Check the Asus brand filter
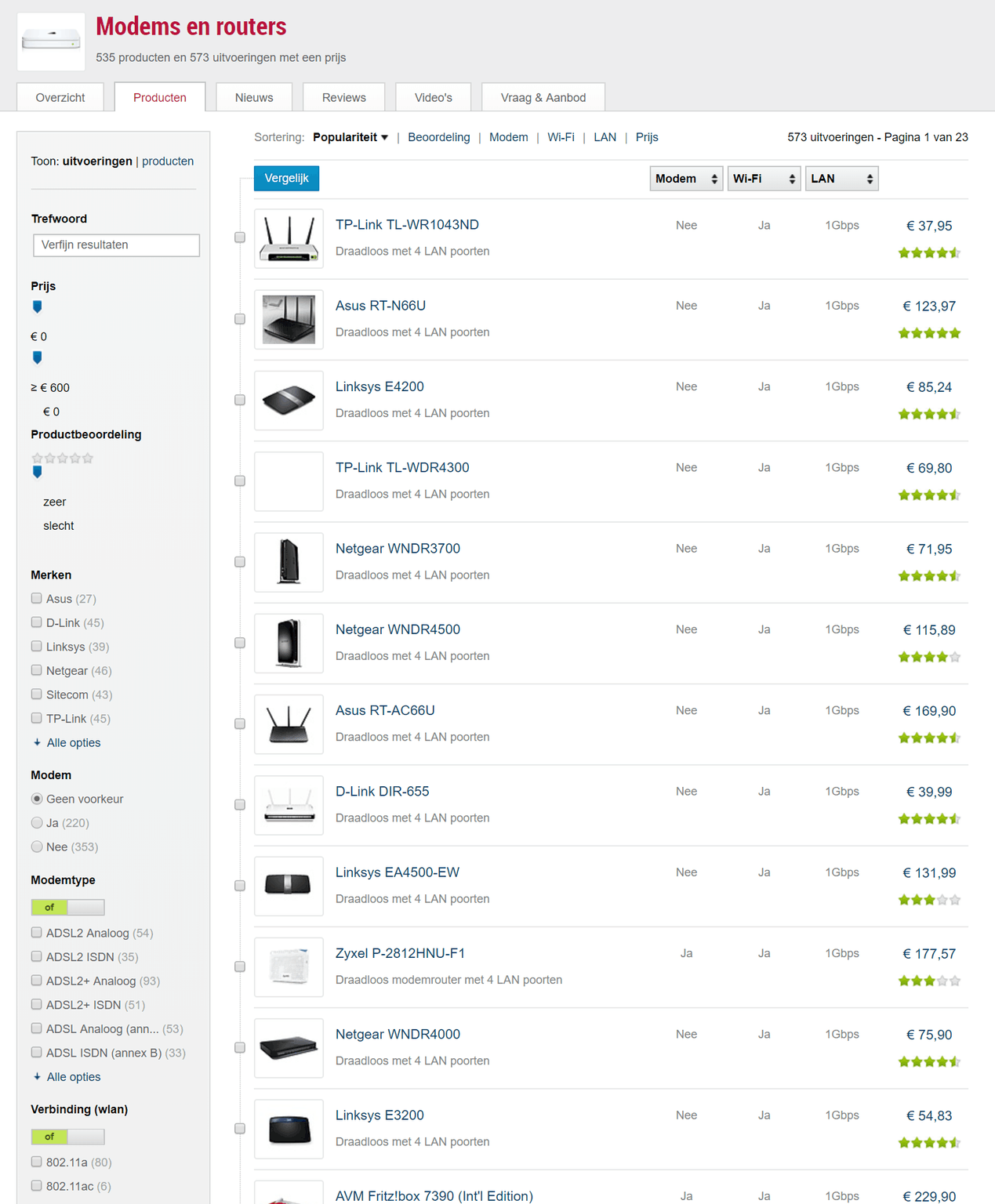The image size is (995, 1204). pyautogui.click(x=37, y=598)
